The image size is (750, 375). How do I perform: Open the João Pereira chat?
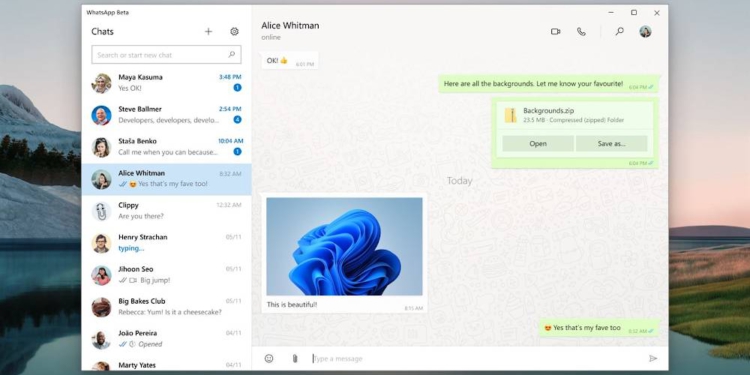166,340
